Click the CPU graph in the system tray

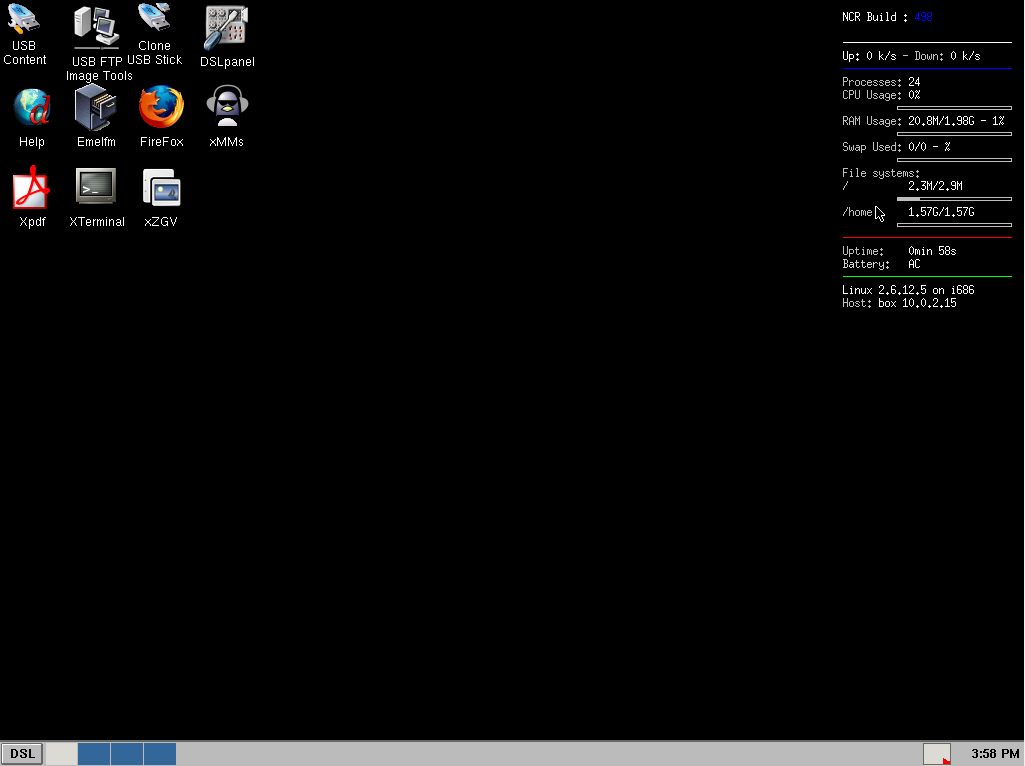[936, 753]
